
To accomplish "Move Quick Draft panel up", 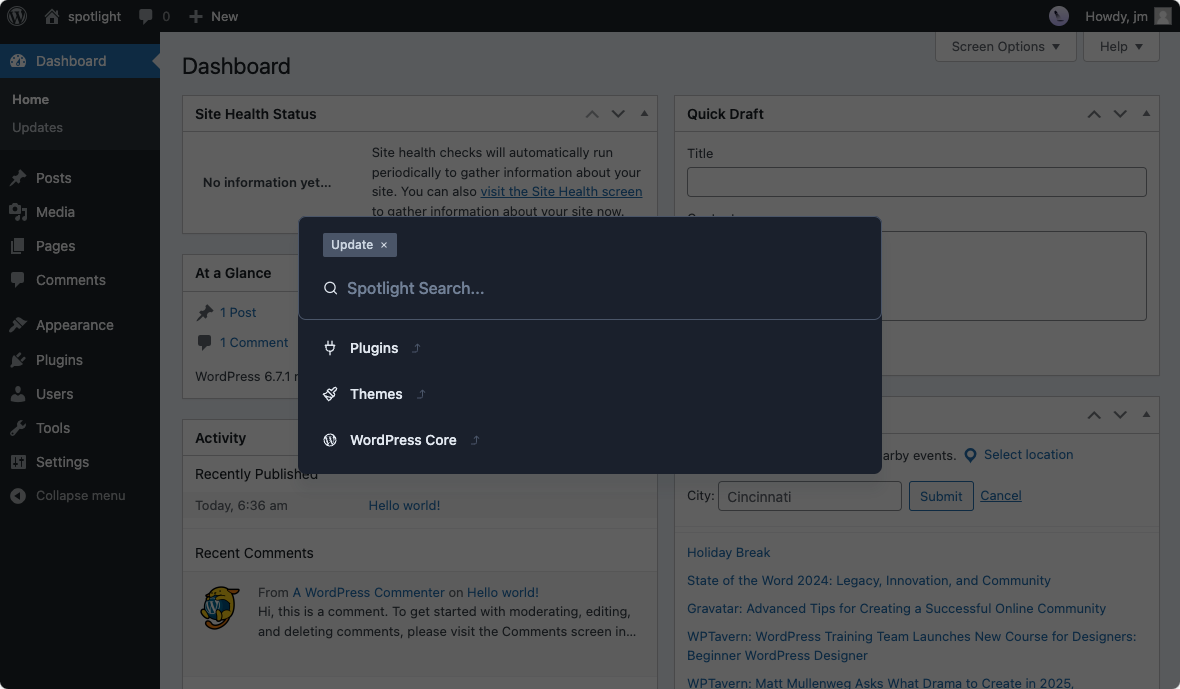I will pyautogui.click(x=1094, y=114).
